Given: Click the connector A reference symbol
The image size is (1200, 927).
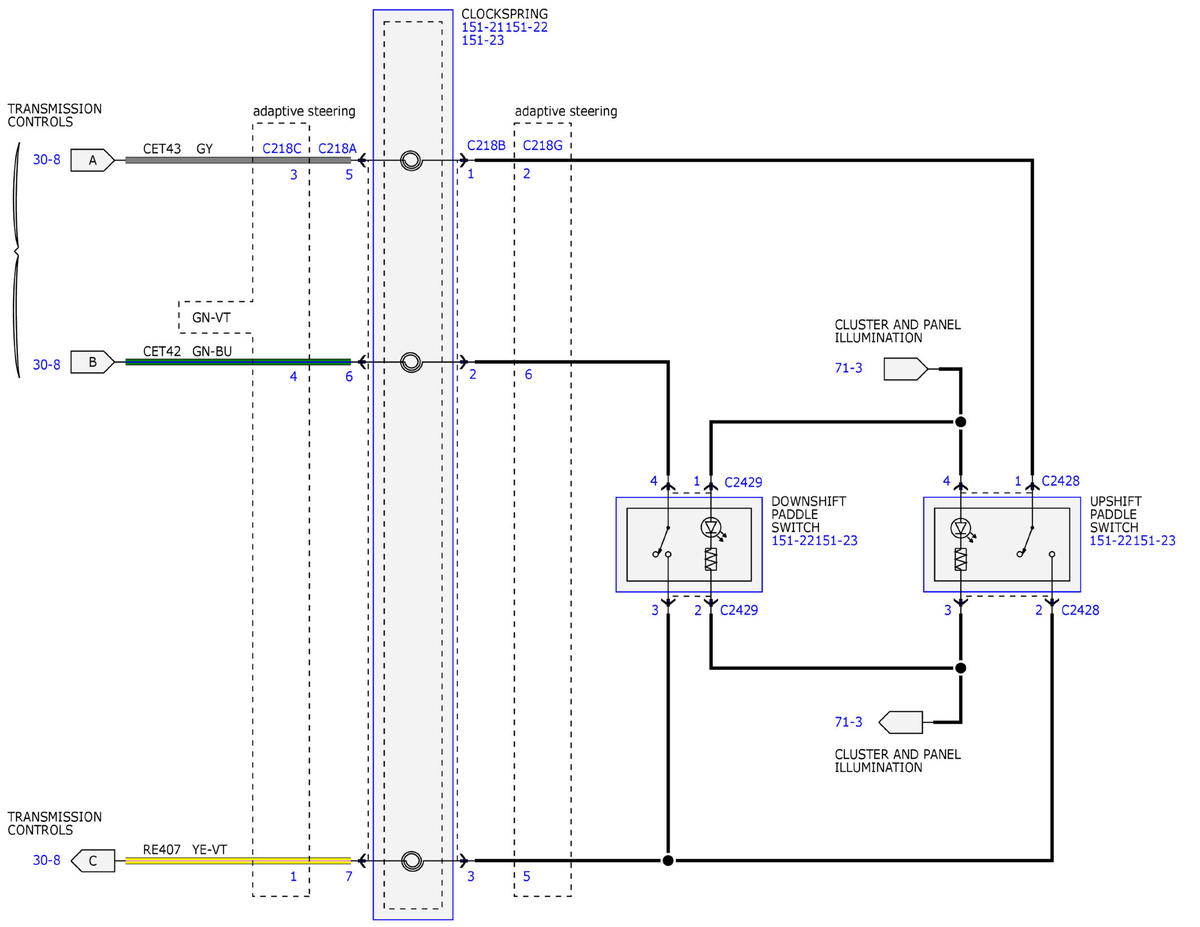Looking at the screenshot, I should point(92,160).
